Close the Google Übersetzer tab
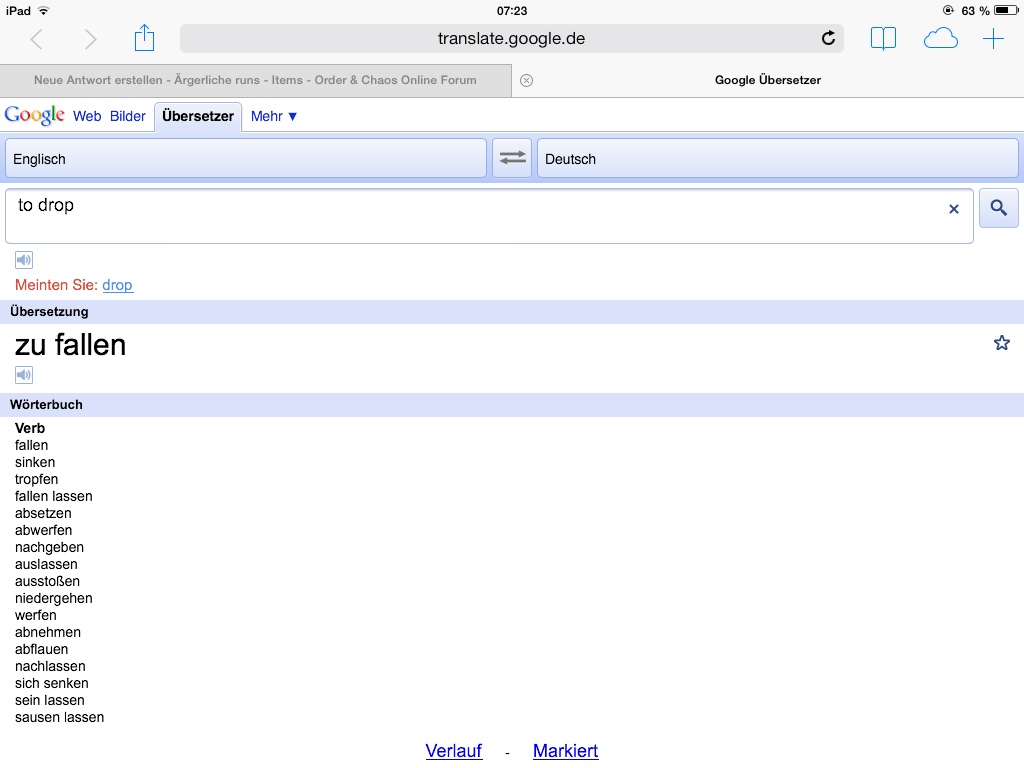1024x768 pixels. point(526,80)
